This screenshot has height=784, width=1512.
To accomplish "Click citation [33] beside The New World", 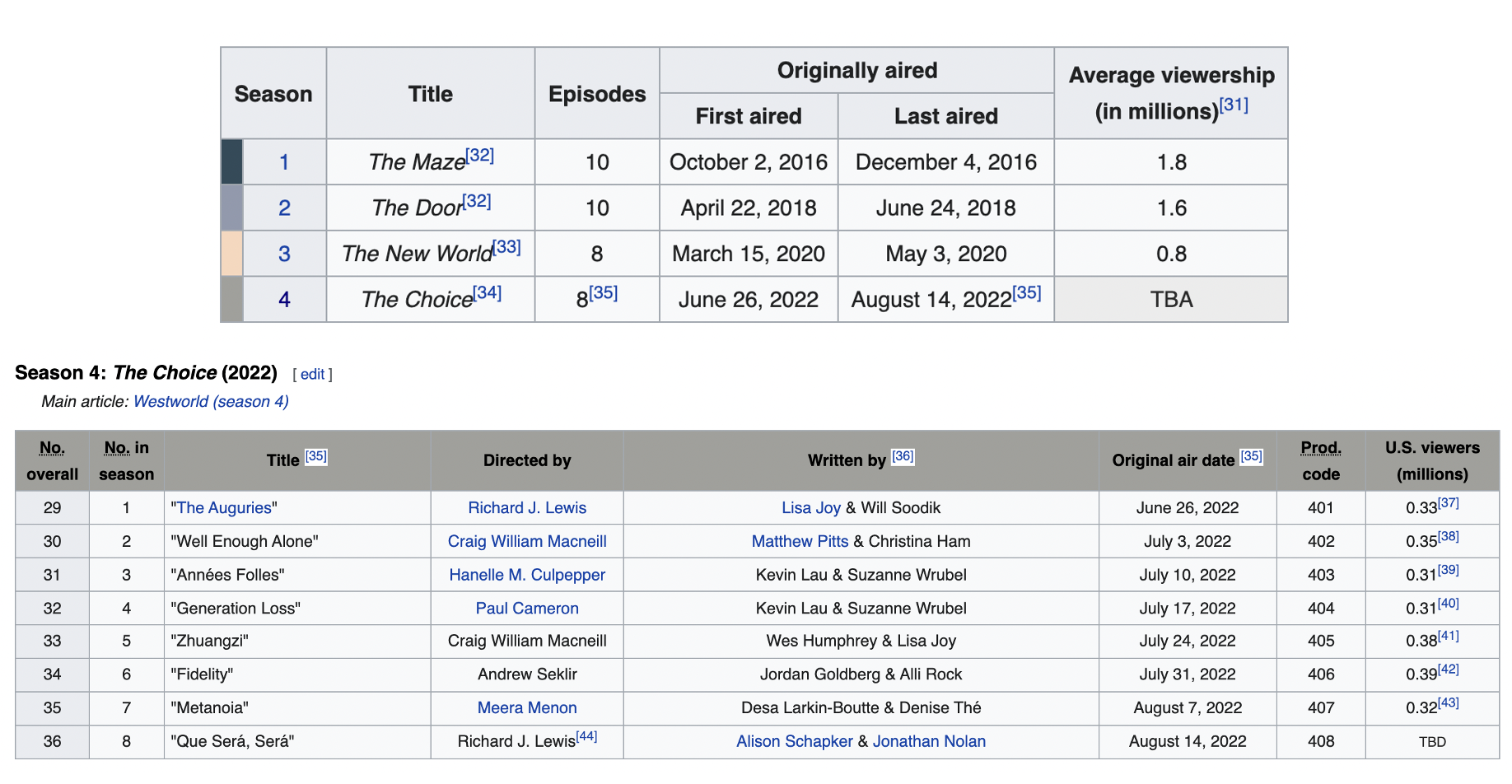I will (x=506, y=246).
